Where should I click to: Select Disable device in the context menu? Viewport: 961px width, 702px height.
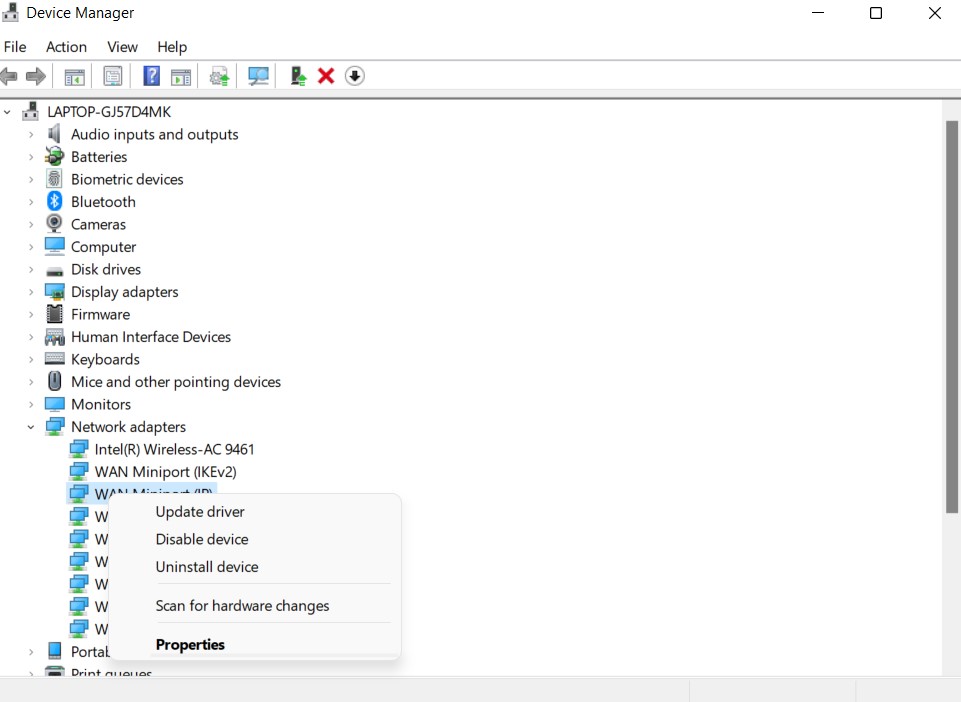pyautogui.click(x=202, y=539)
